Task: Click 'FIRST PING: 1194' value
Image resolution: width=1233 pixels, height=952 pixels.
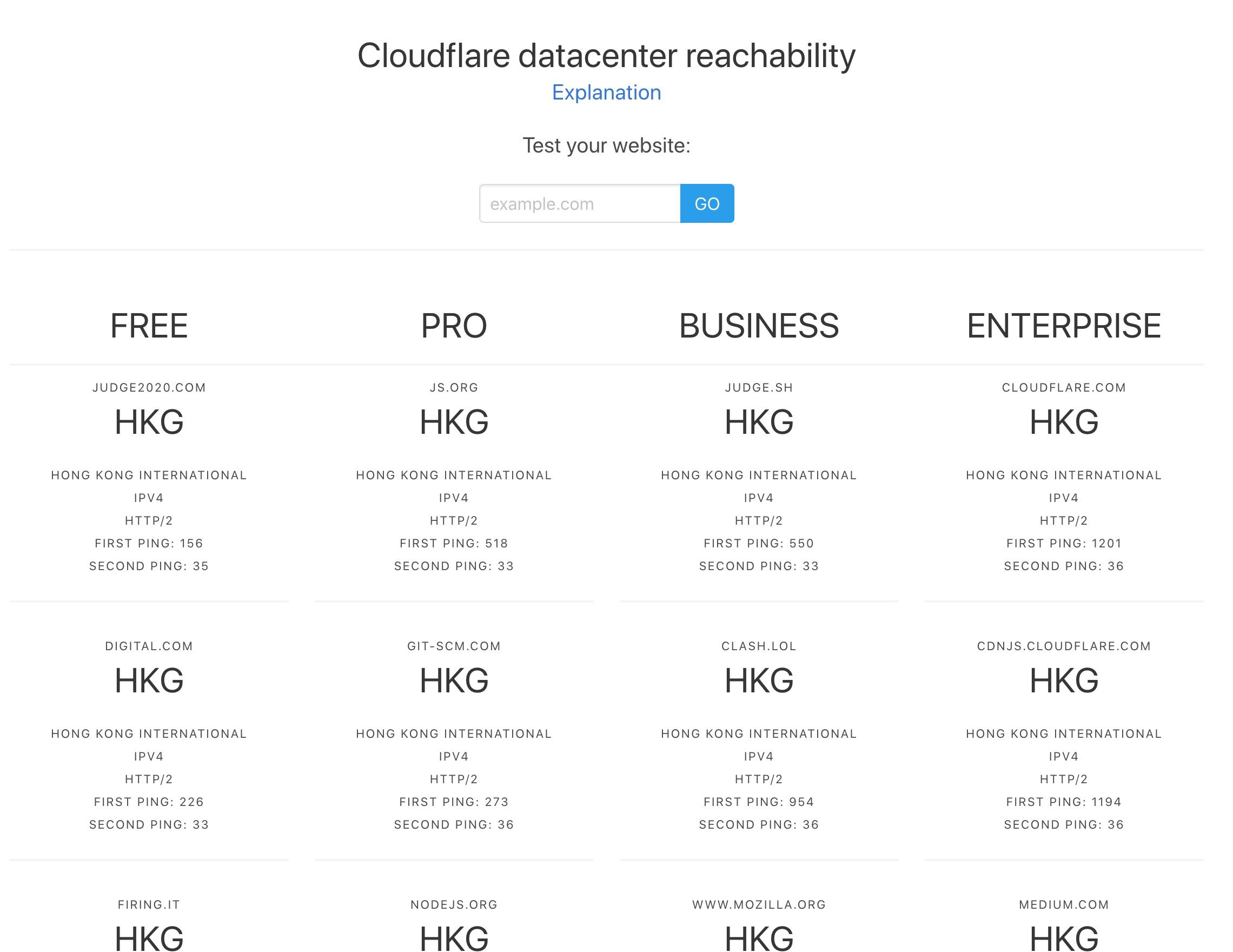Action: (1064, 802)
